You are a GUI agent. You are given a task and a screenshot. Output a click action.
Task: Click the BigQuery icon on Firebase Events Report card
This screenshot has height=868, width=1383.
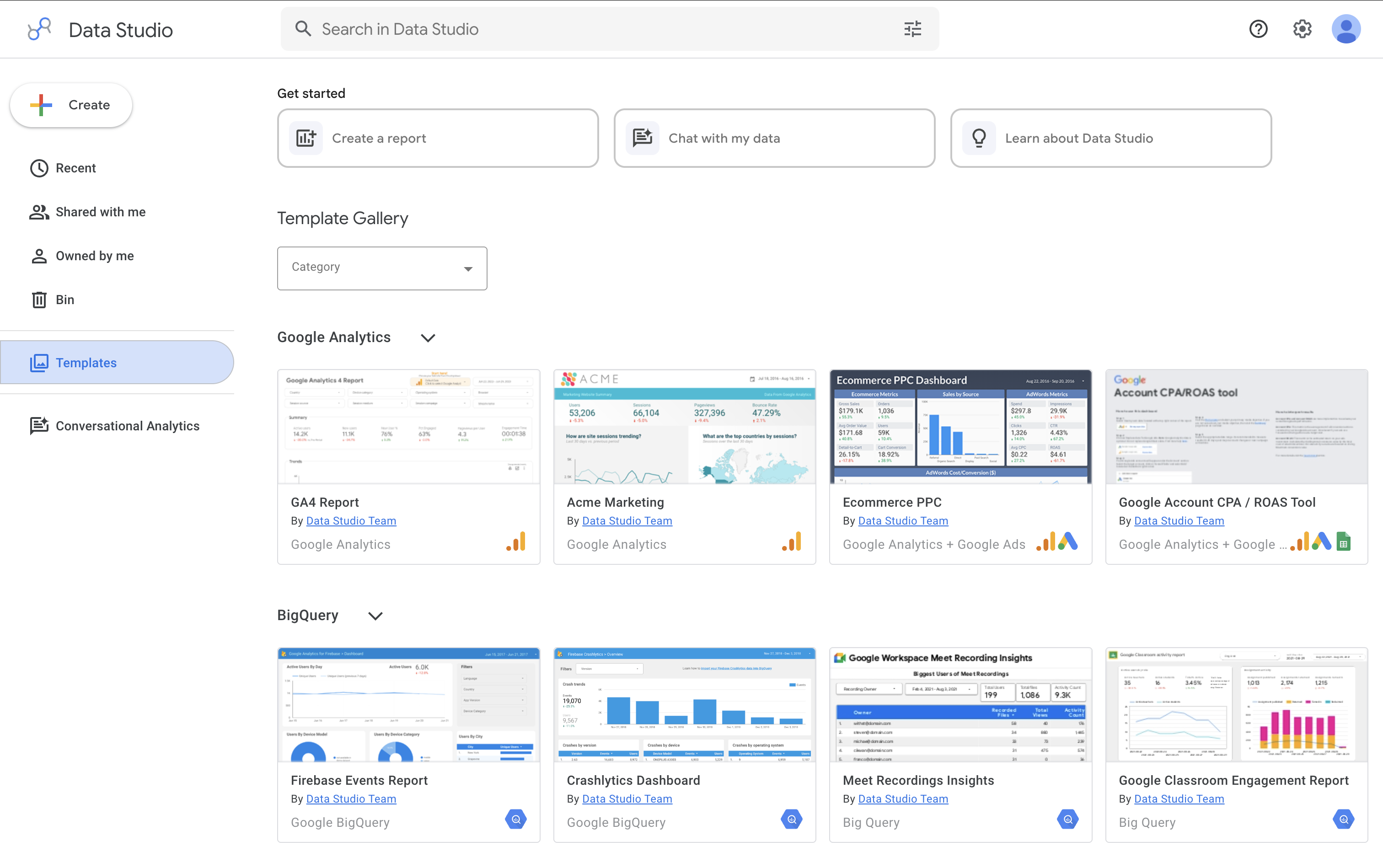click(516, 820)
